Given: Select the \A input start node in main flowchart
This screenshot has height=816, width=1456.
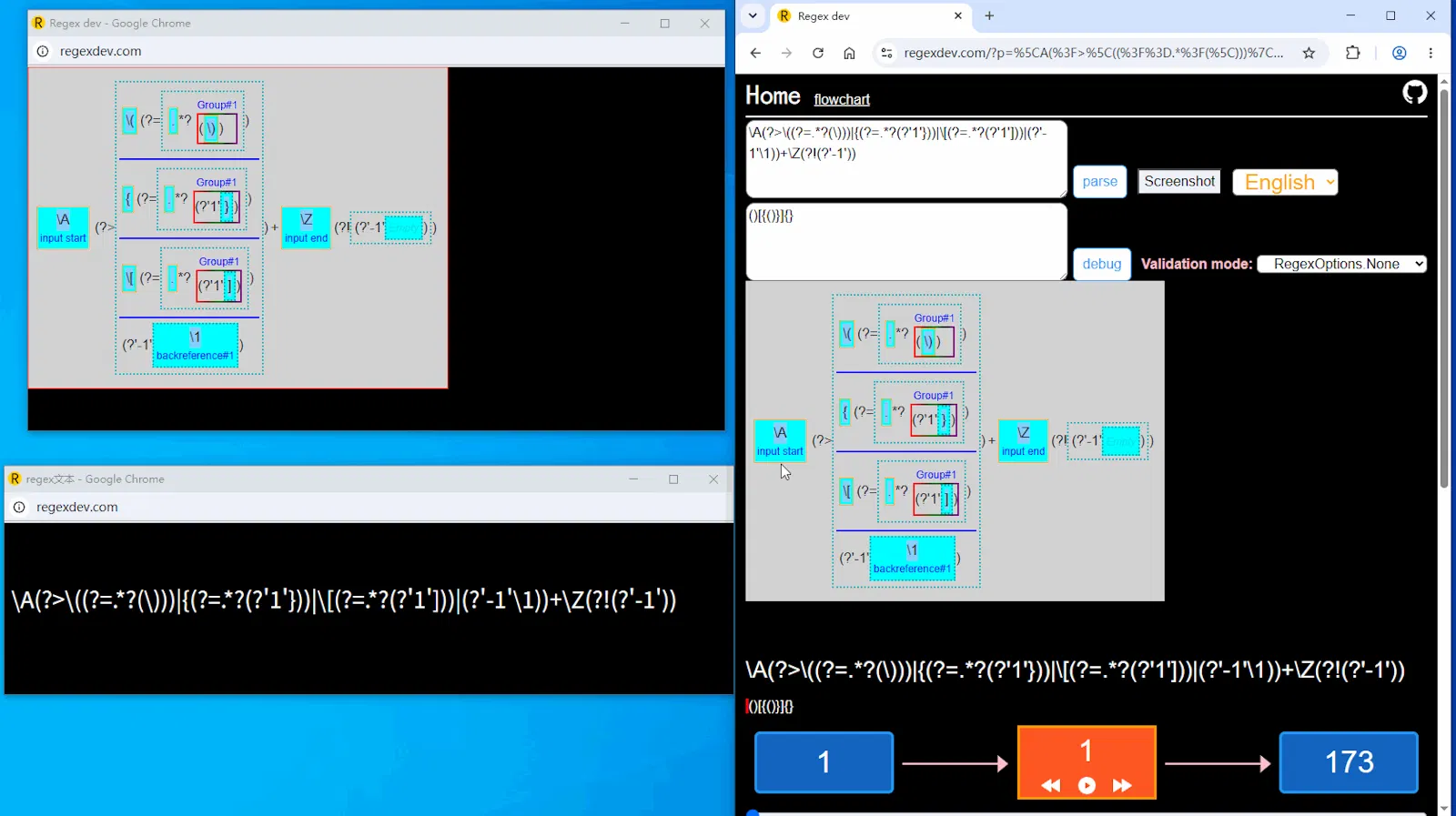Looking at the screenshot, I should click(x=780, y=441).
